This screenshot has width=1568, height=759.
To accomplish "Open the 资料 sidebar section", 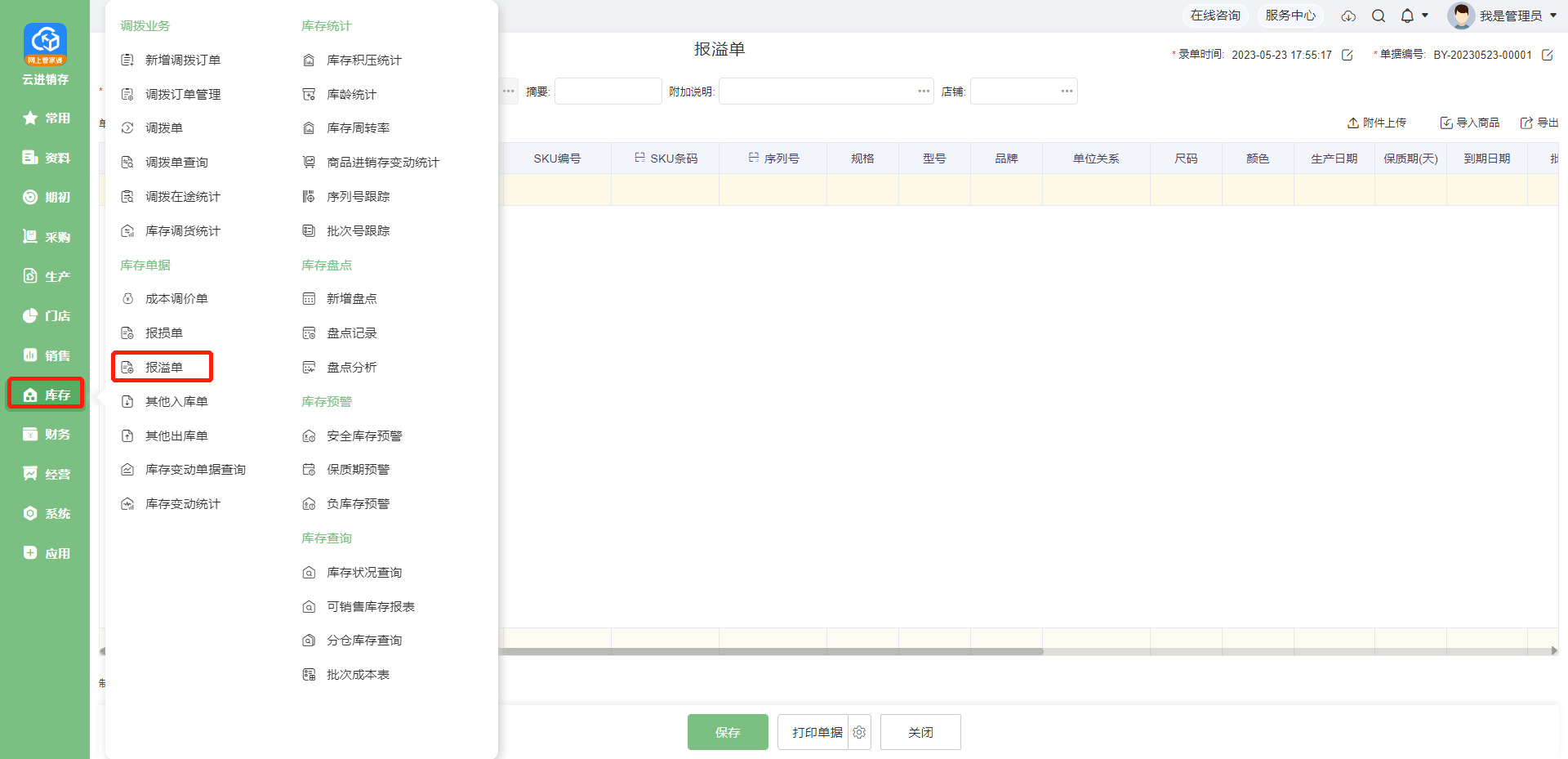I will [45, 158].
